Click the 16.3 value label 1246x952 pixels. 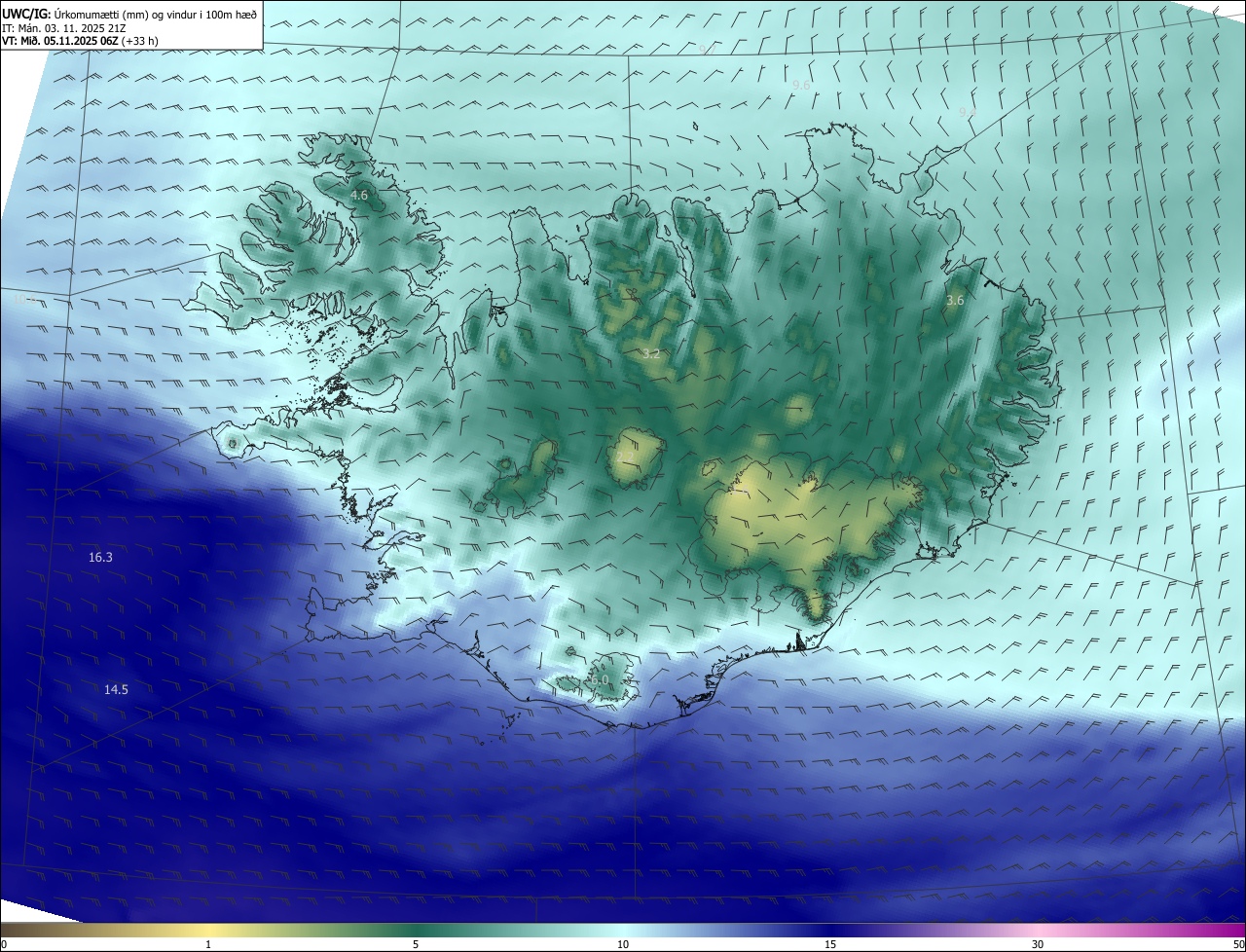click(100, 558)
